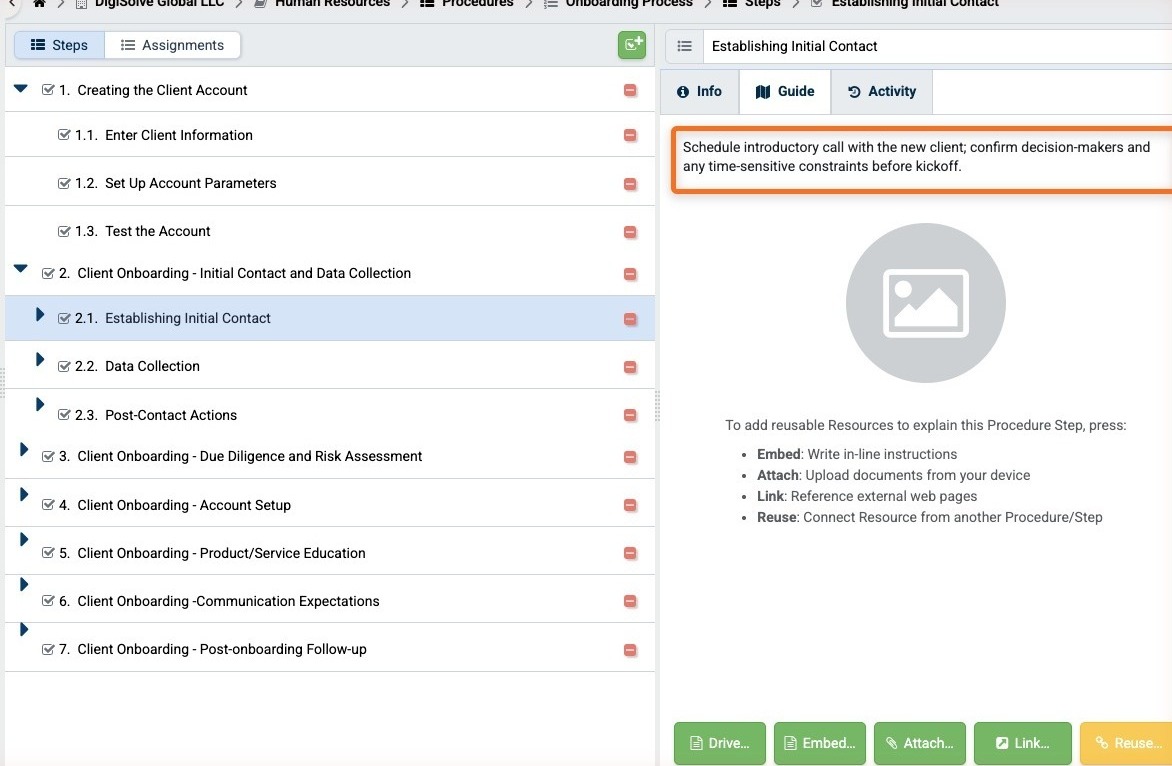Viewport: 1172px width, 766px height.
Task: Select row 5. Client Onboarding - Product/Service Education
Action: (x=330, y=553)
